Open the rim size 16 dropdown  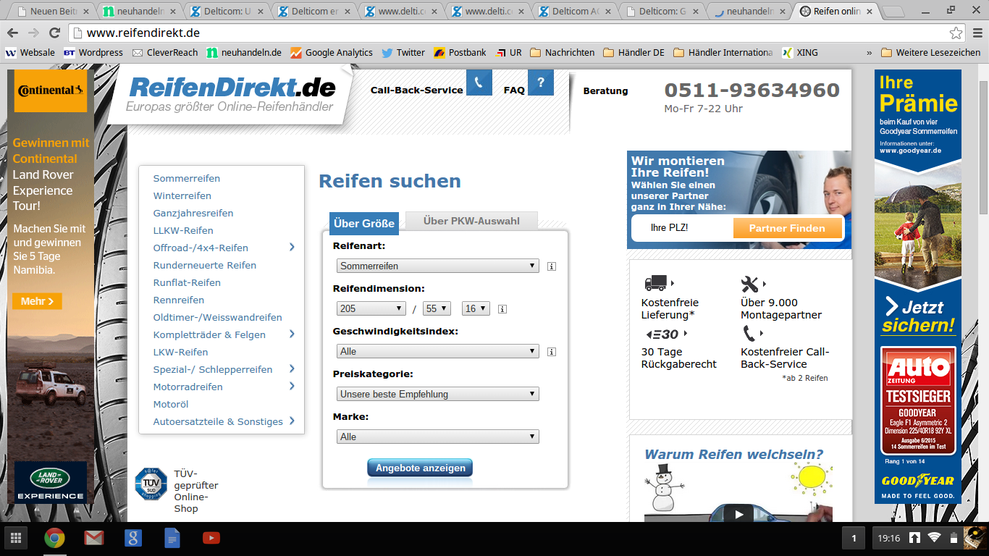tap(476, 309)
